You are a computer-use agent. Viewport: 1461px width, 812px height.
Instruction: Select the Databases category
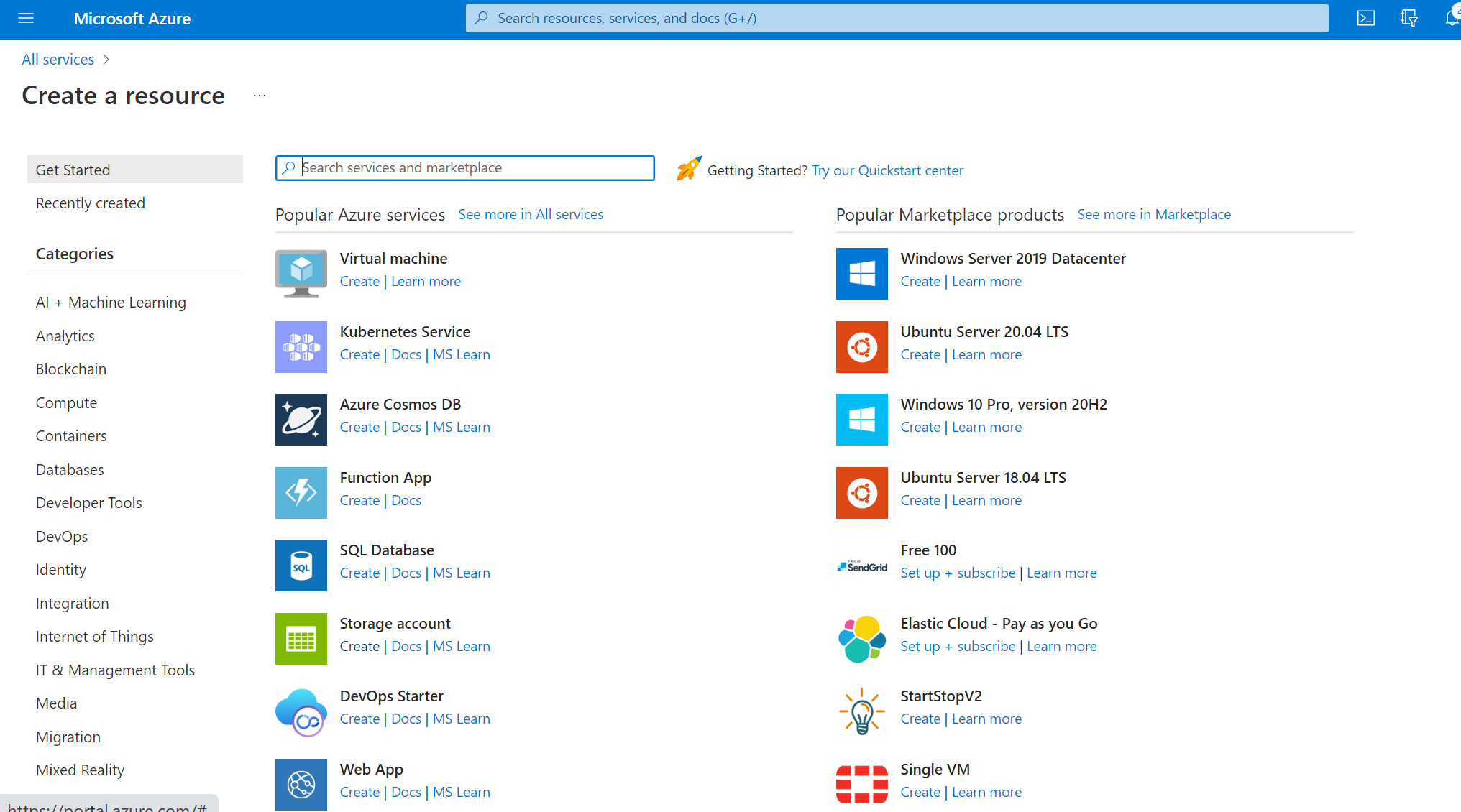pos(69,469)
